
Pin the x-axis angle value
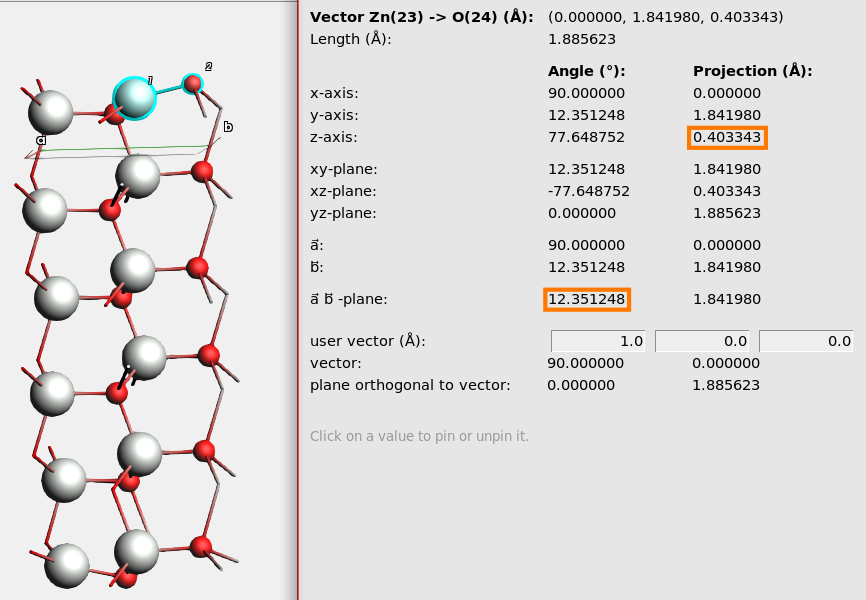[x=586, y=93]
